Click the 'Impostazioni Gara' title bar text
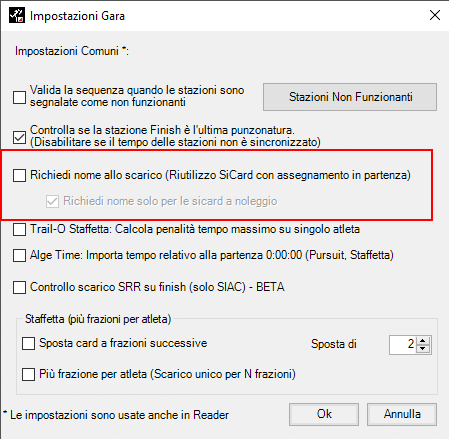449x439 pixels. tap(77, 16)
